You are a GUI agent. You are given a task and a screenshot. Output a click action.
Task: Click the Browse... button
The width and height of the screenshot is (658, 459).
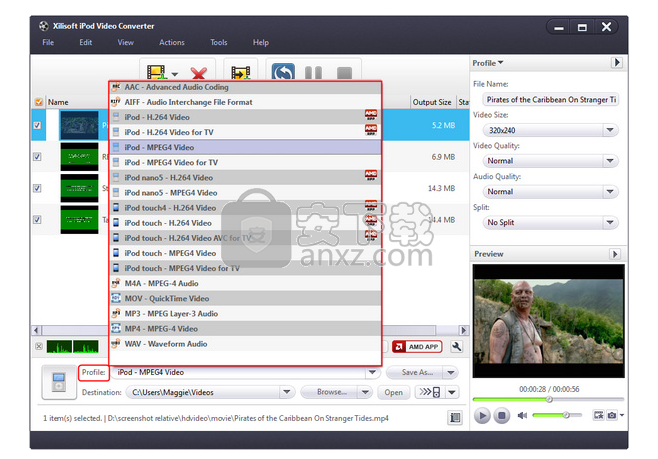[330, 392]
